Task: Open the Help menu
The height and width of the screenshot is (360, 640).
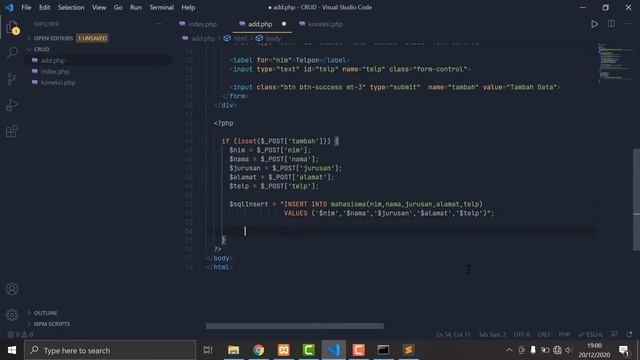Action: coord(188,7)
